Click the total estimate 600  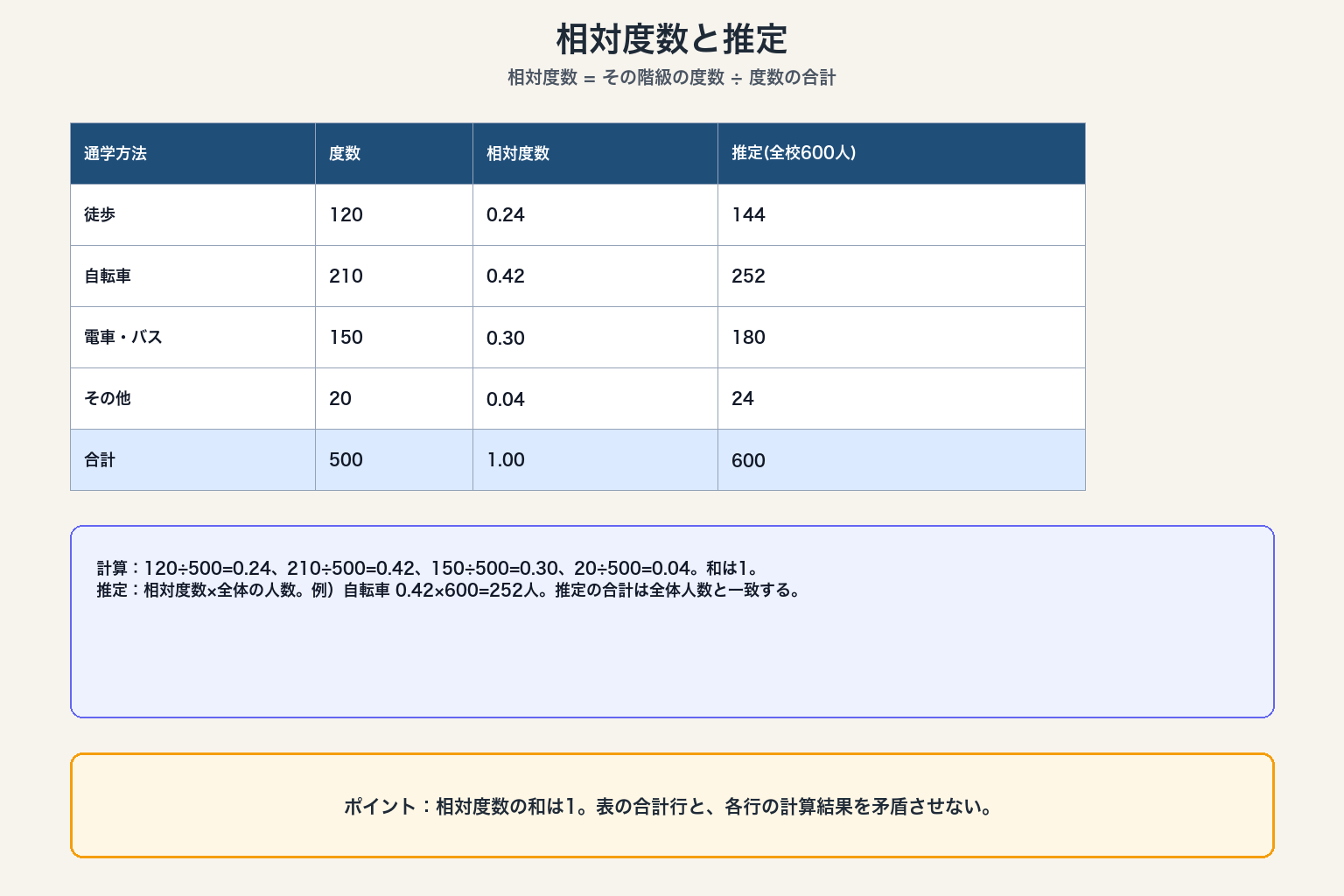(x=748, y=460)
